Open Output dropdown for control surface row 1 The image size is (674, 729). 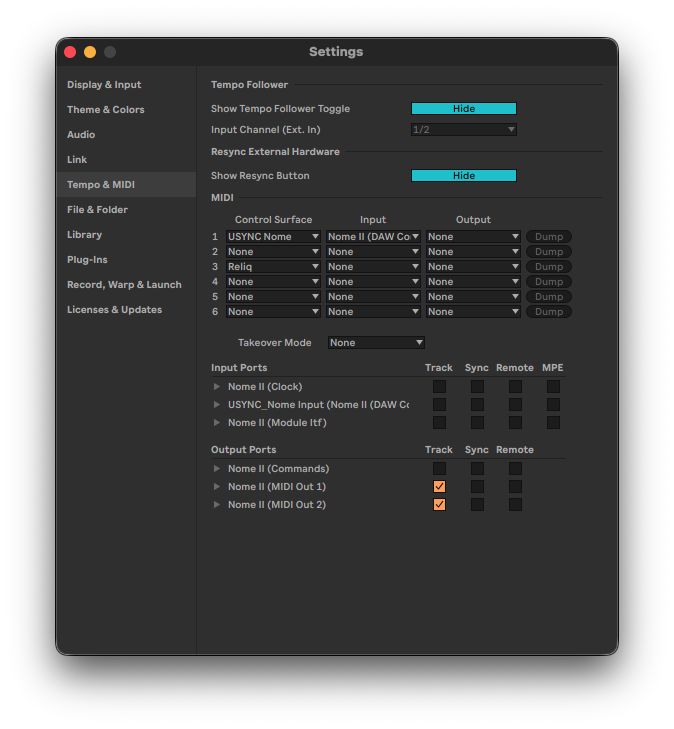[473, 237]
